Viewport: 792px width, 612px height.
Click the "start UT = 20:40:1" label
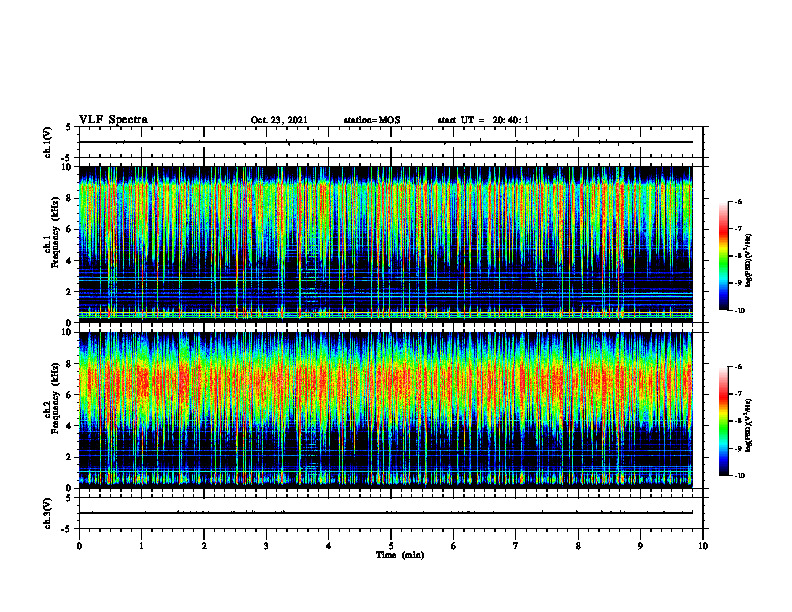coord(483,120)
